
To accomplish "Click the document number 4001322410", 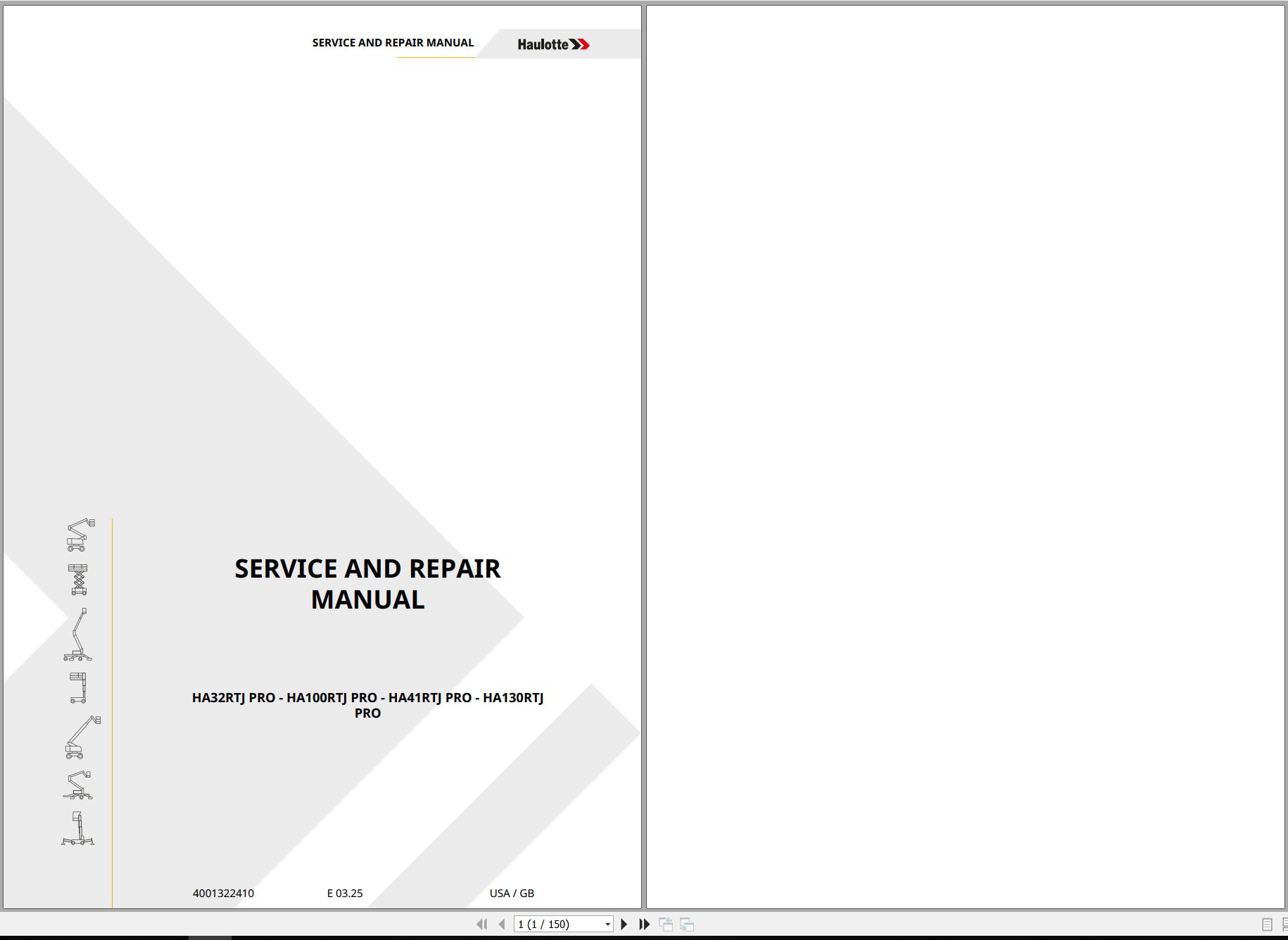I will [x=223, y=893].
